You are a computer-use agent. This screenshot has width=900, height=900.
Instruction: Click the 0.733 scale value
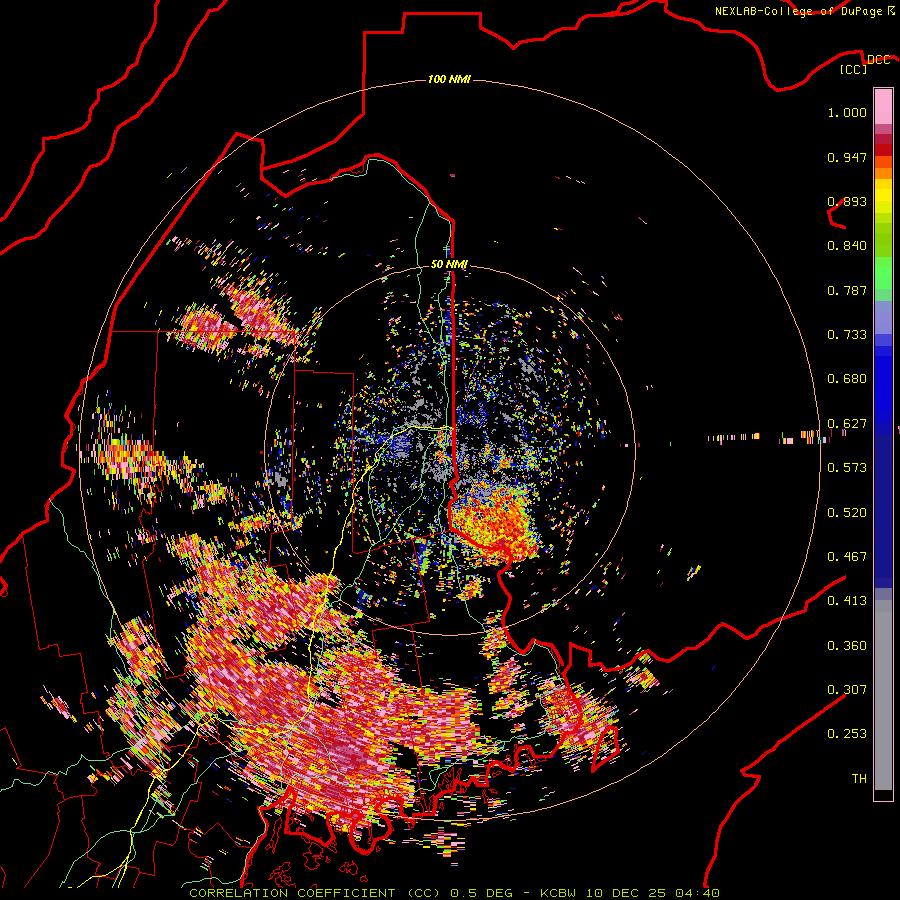point(847,335)
